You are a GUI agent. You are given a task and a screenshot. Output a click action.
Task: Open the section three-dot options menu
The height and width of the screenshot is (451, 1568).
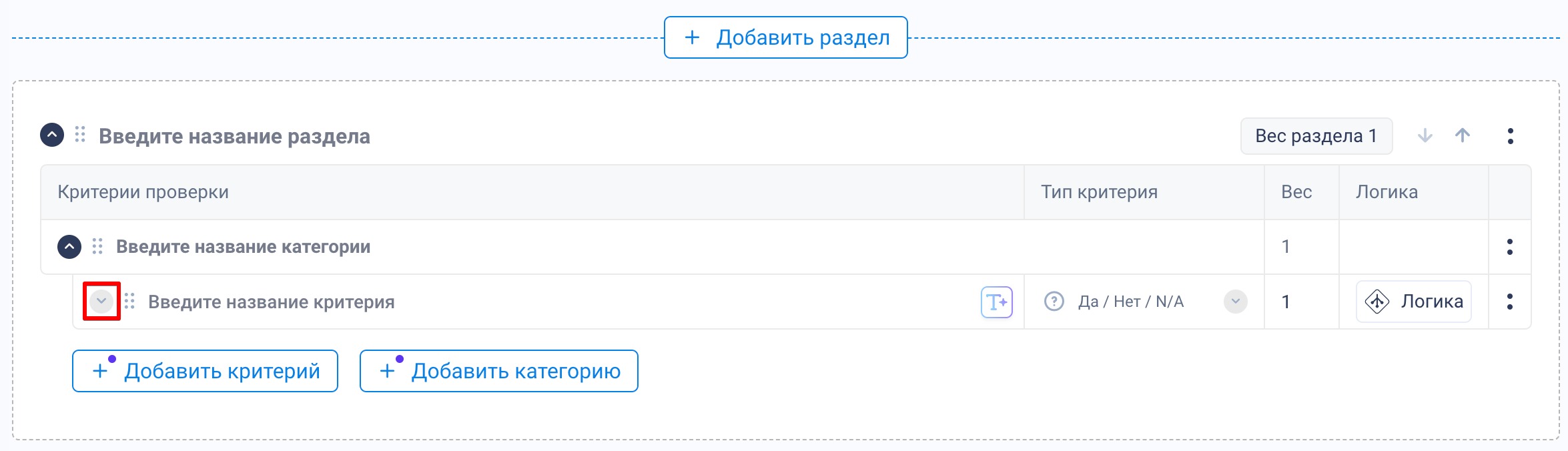[x=1510, y=136]
